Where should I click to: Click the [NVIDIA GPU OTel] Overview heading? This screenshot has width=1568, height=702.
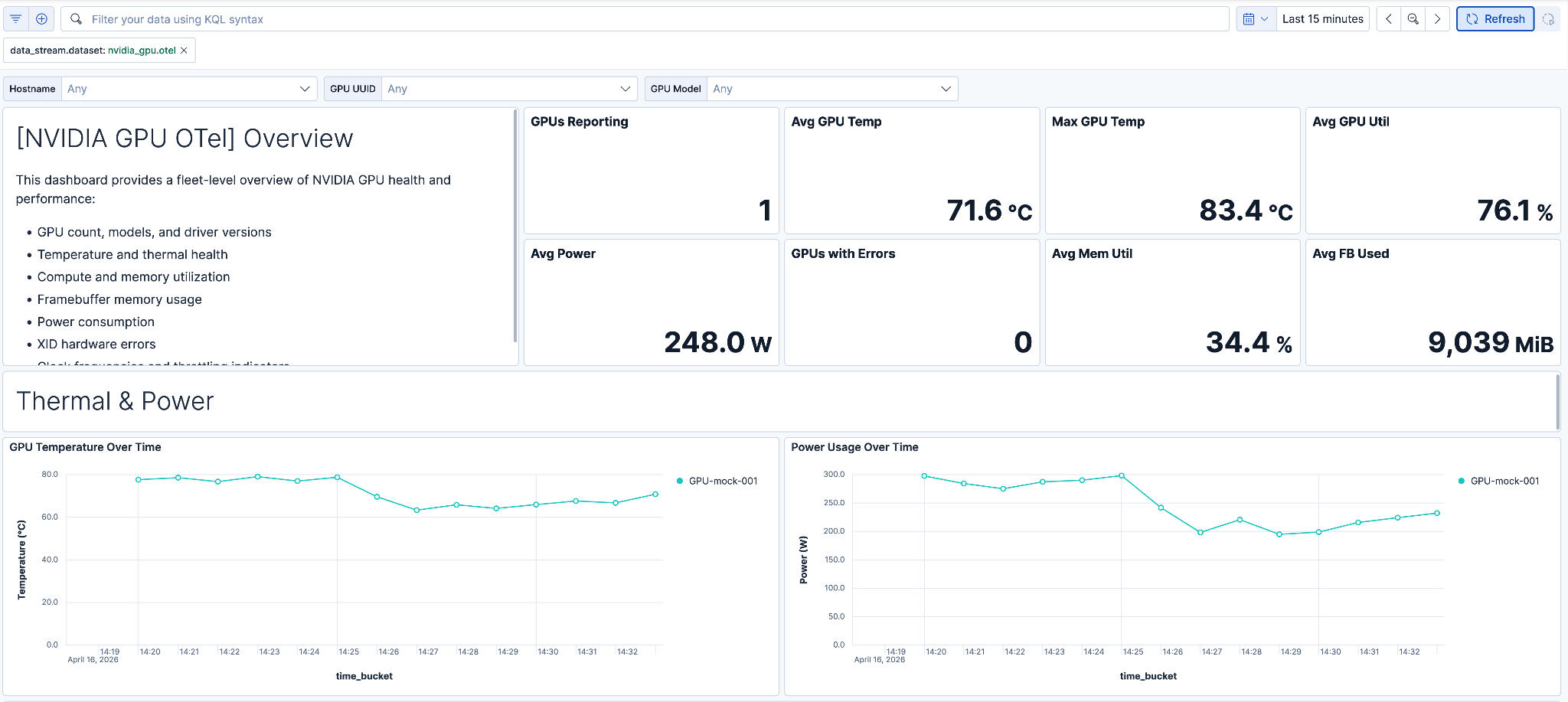185,139
